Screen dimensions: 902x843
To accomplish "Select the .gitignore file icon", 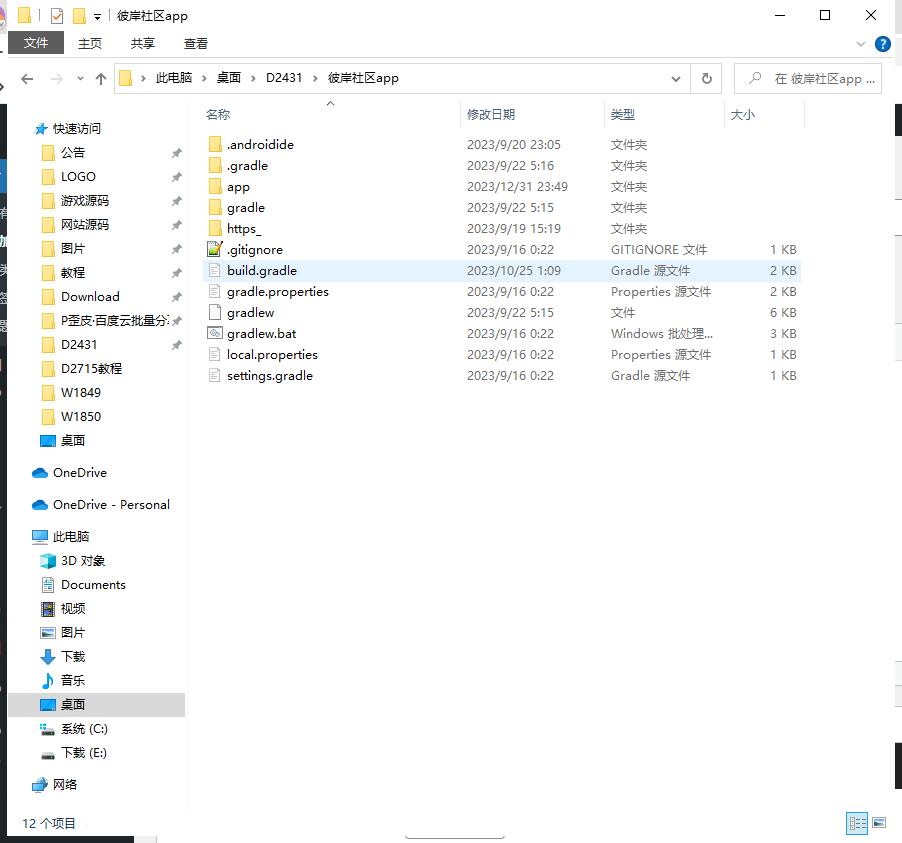I will pyautogui.click(x=215, y=249).
